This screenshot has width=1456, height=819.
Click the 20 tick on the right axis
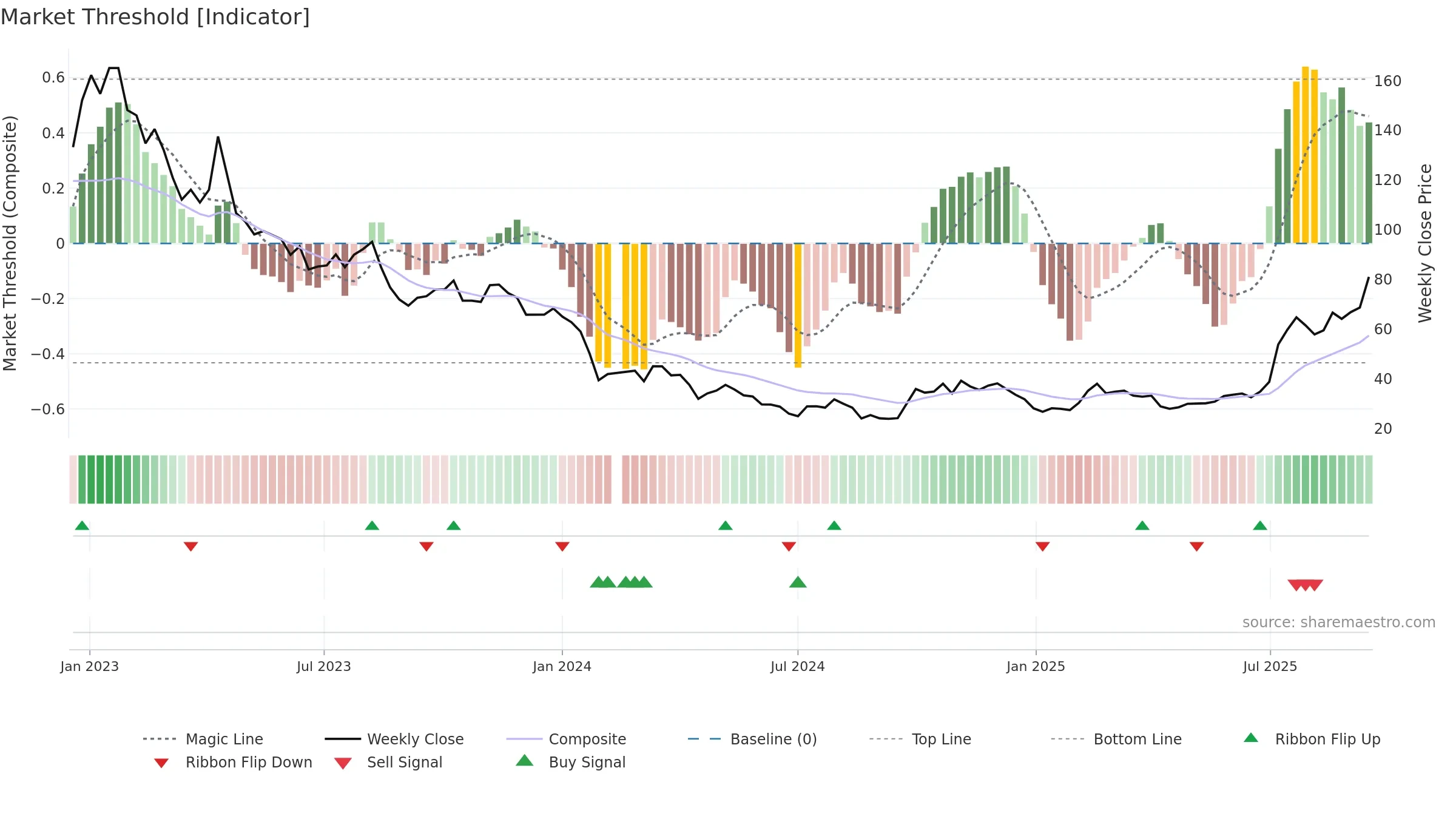pyautogui.click(x=1383, y=429)
